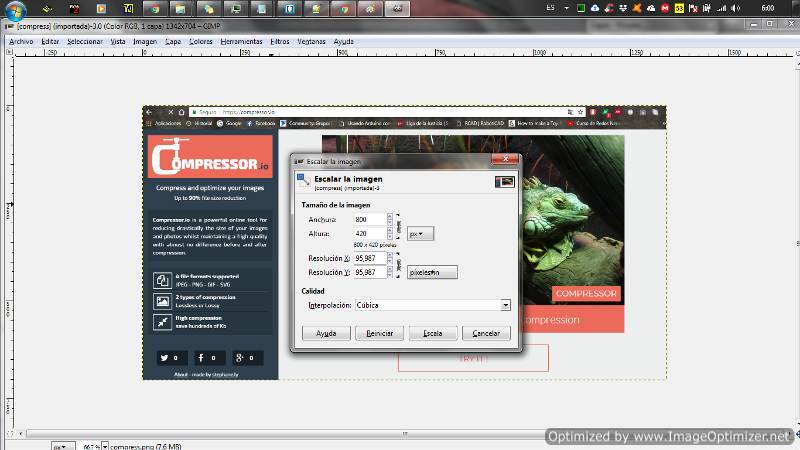Click the Anchura spinner arrows
The height and width of the screenshot is (450, 800).
click(390, 219)
